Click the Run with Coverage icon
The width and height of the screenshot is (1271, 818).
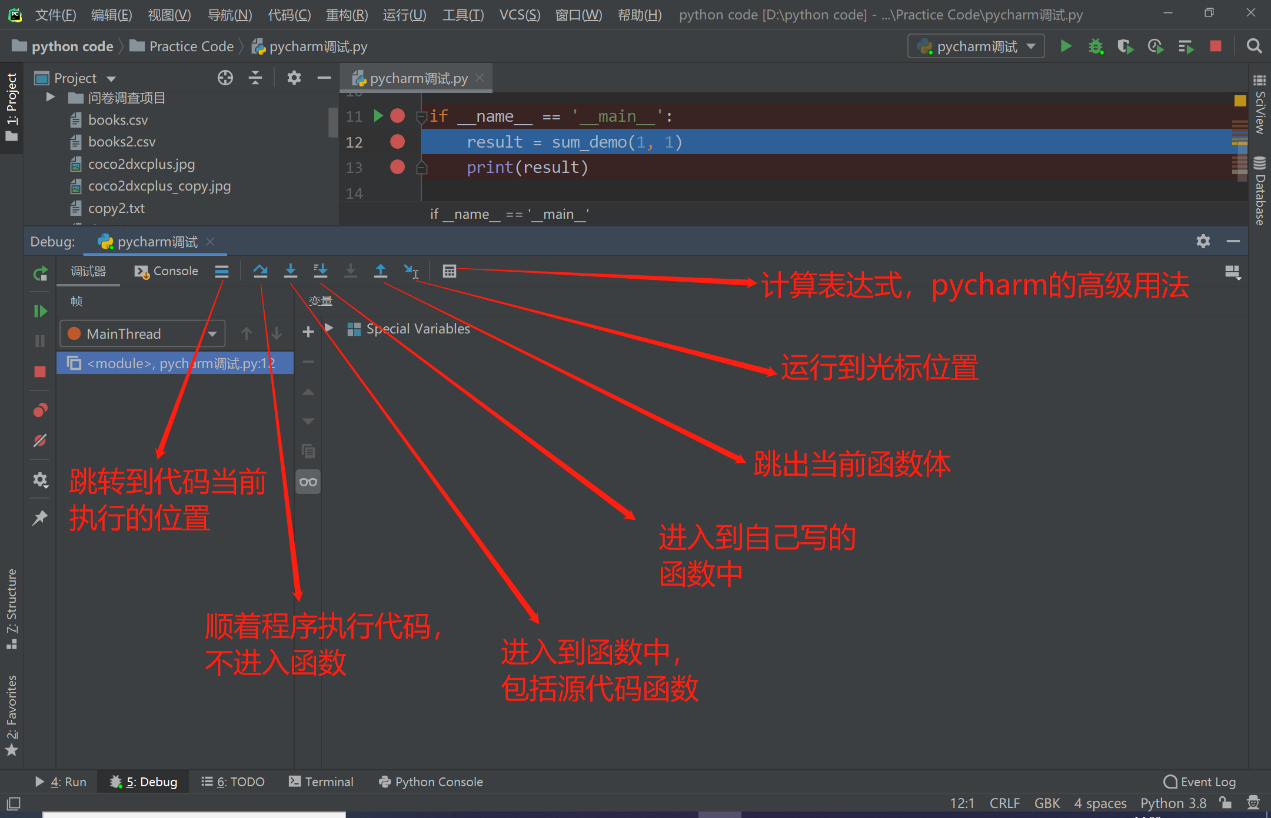click(x=1126, y=46)
